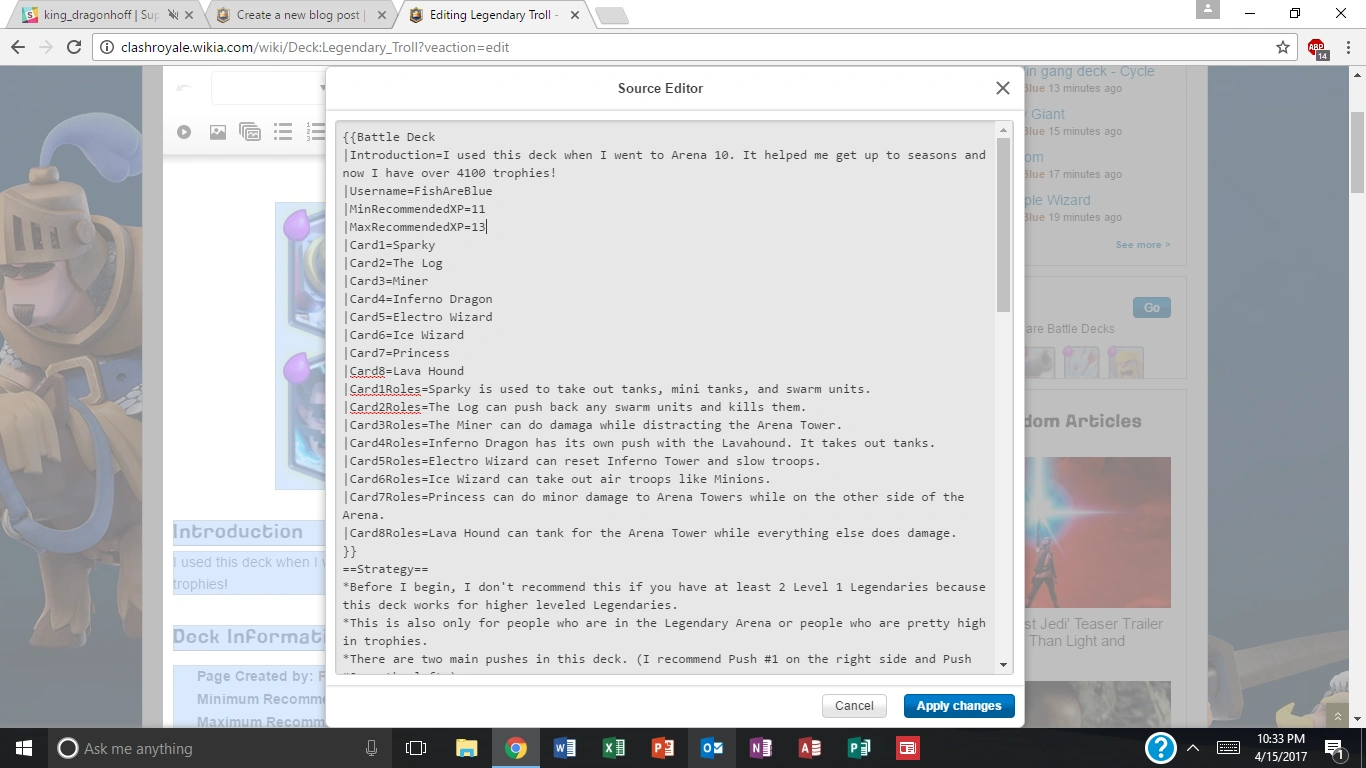Click the gallery insert icon in editor toolbar
This screenshot has height=768, width=1366.
pyautogui.click(x=250, y=132)
